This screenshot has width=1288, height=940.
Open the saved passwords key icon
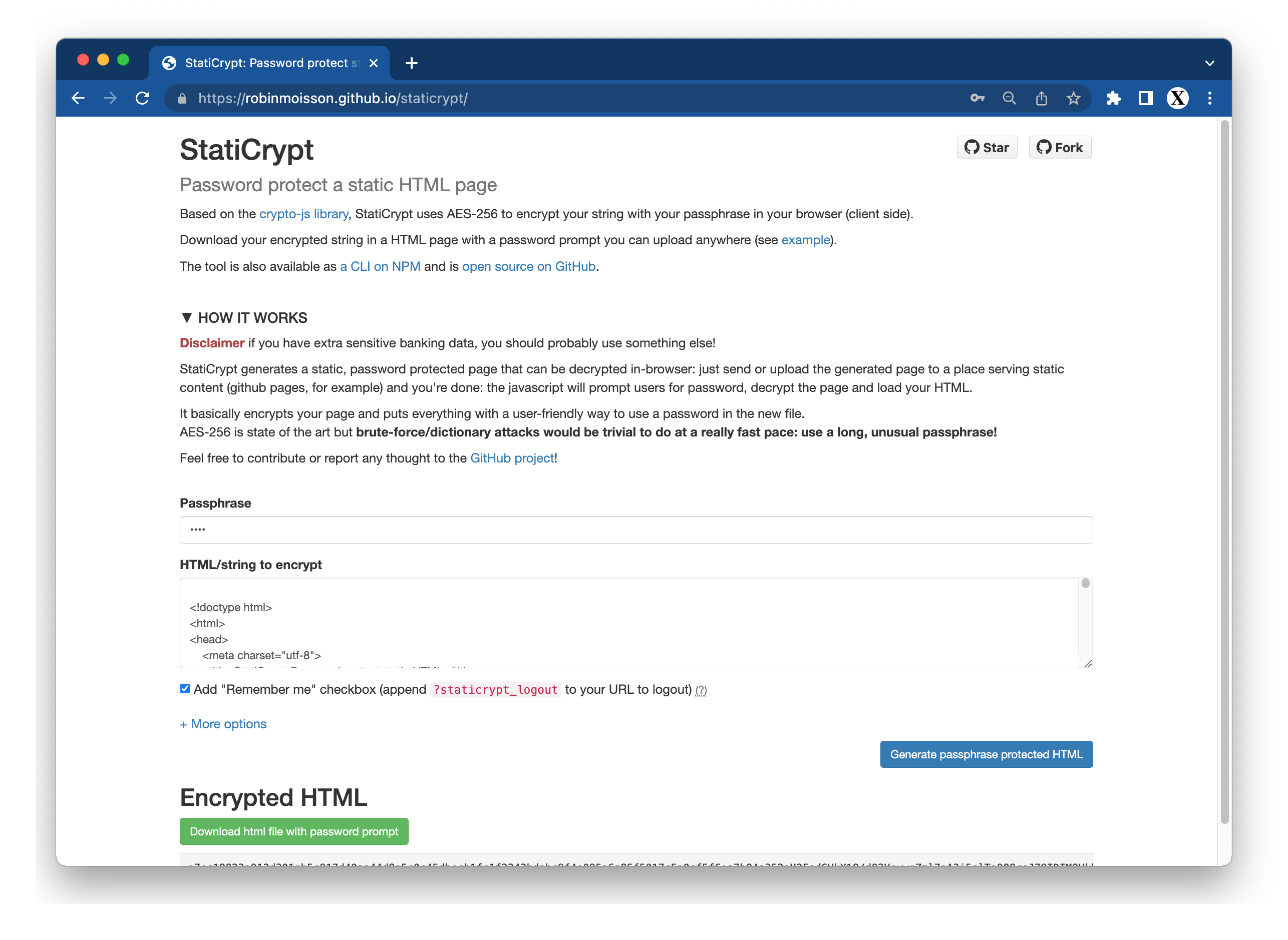click(977, 98)
